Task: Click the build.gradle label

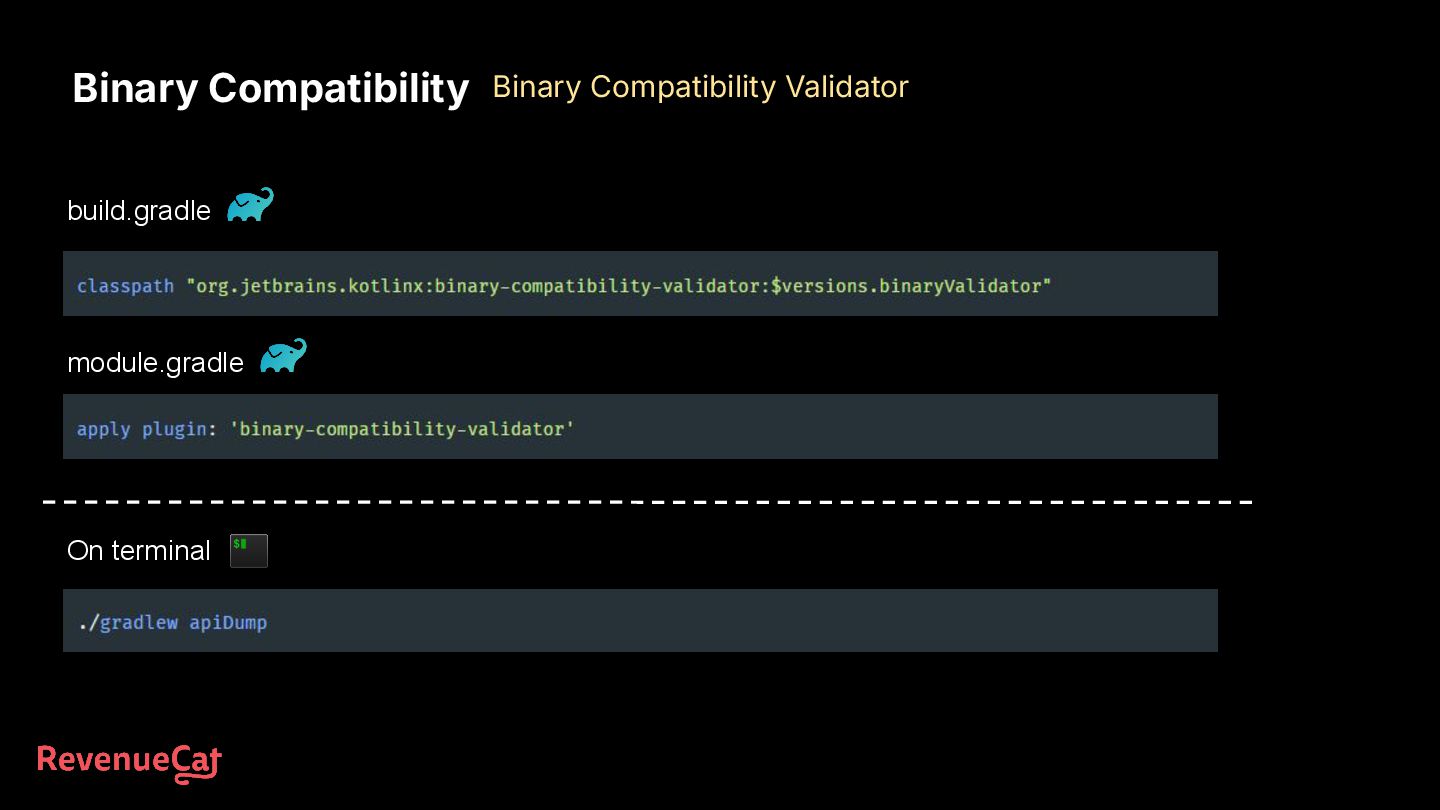Action: click(139, 211)
